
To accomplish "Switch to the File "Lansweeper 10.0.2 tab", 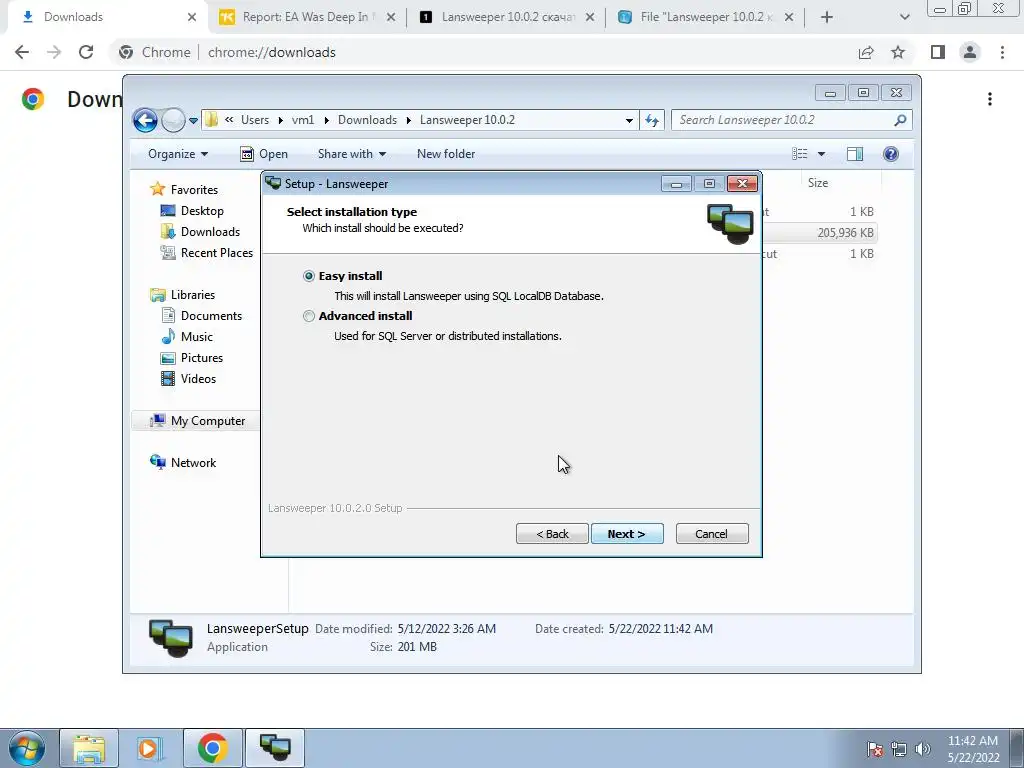I will pos(706,17).
